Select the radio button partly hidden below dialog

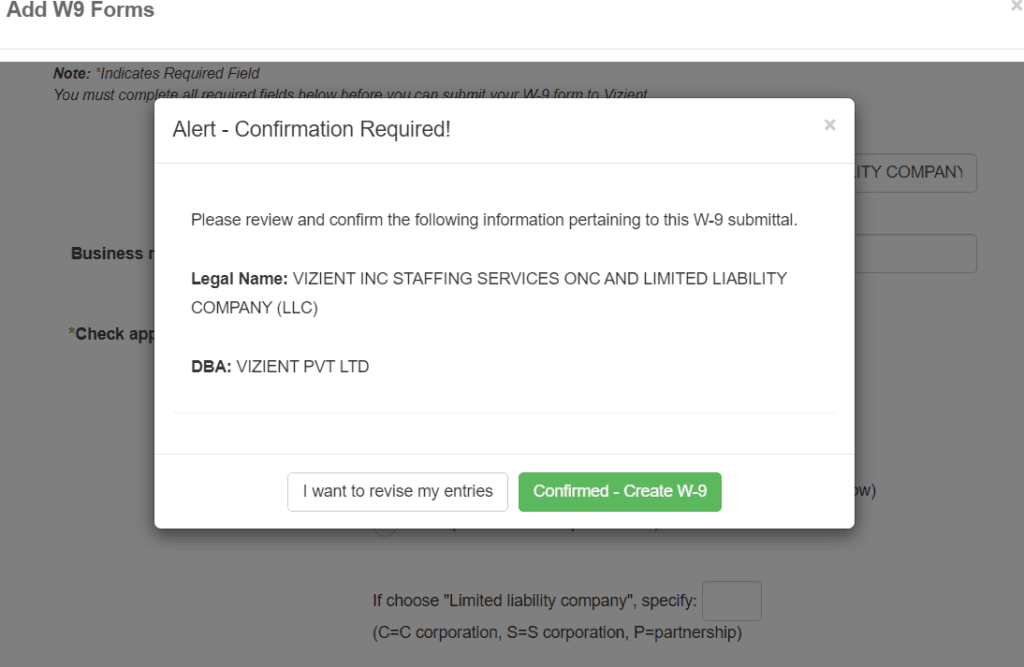point(383,531)
